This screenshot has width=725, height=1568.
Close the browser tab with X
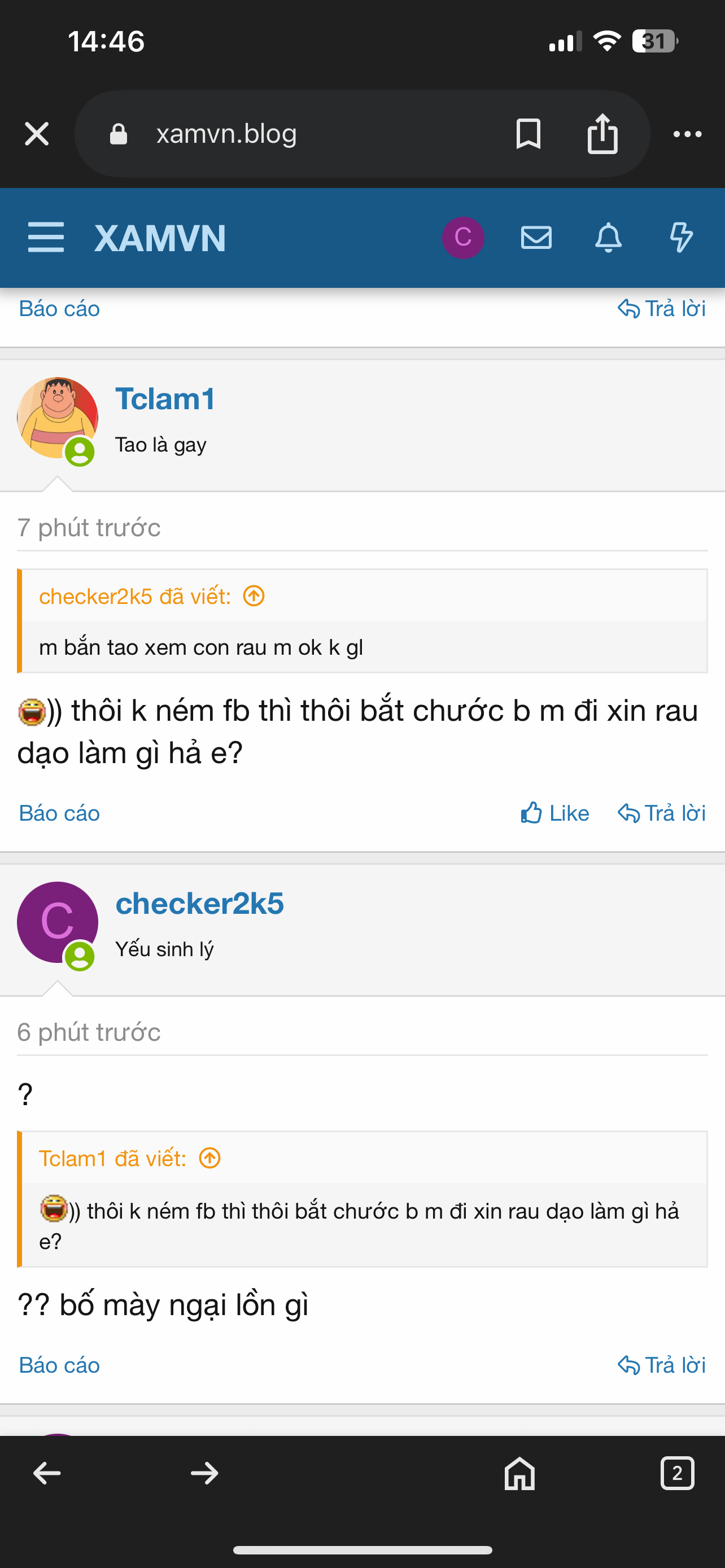(x=37, y=134)
